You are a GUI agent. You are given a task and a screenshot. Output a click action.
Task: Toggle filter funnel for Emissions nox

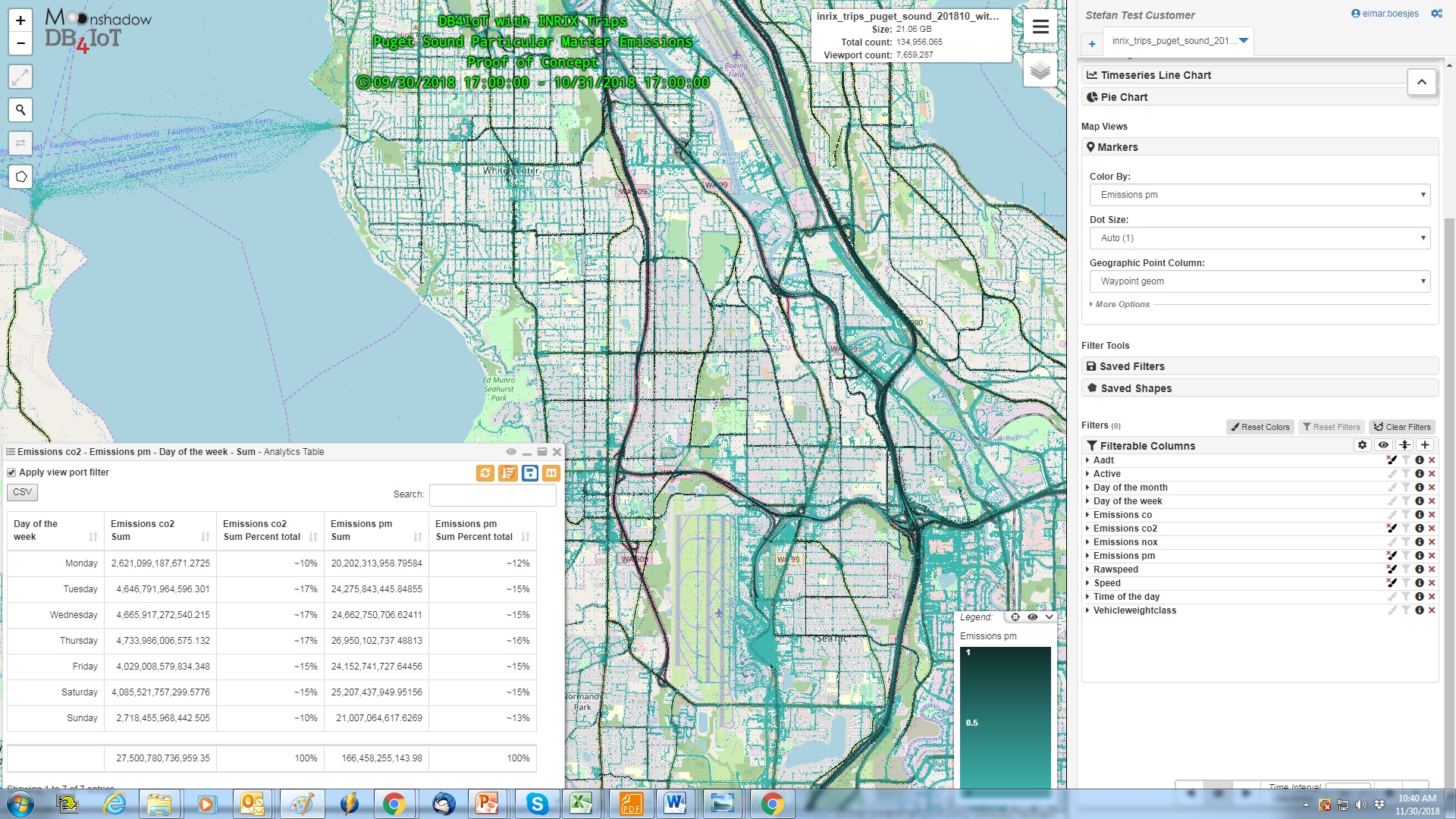(x=1405, y=542)
